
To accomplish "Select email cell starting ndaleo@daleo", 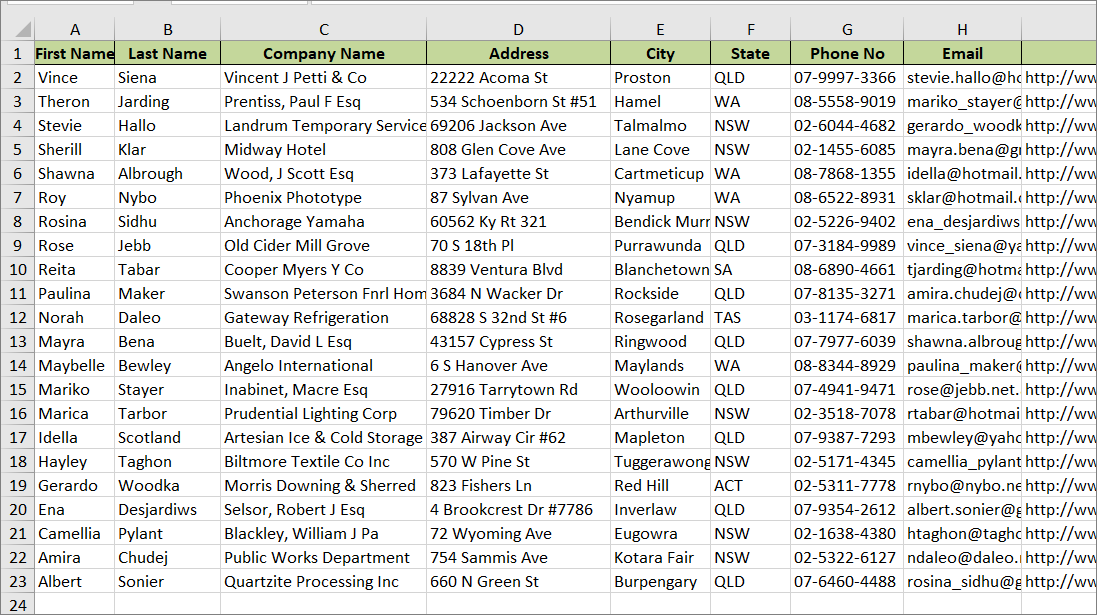I will tap(962, 558).
